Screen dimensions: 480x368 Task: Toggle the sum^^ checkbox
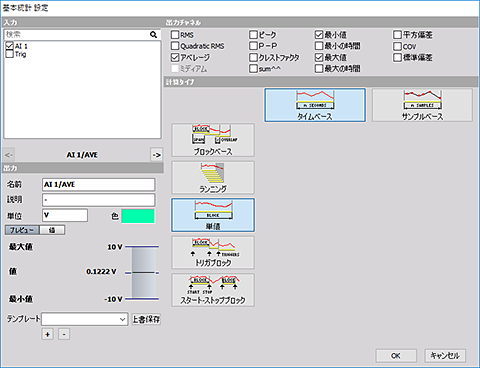[253, 68]
